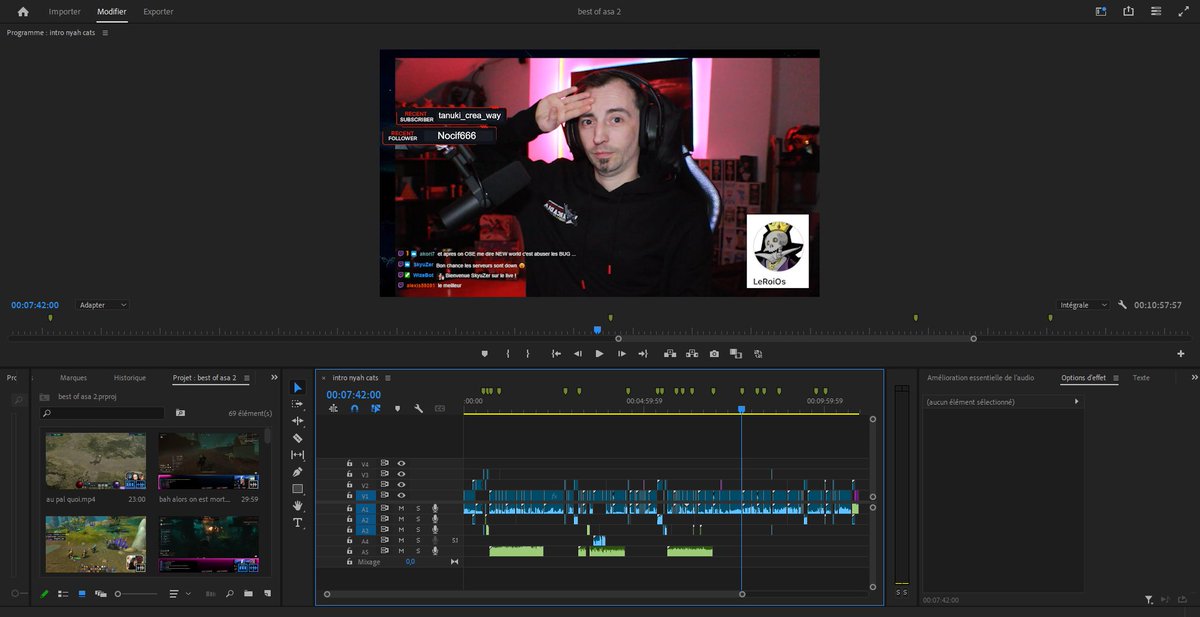Open the Historique panel tab
Screen dimensions: 1200x617
[x=130, y=378]
